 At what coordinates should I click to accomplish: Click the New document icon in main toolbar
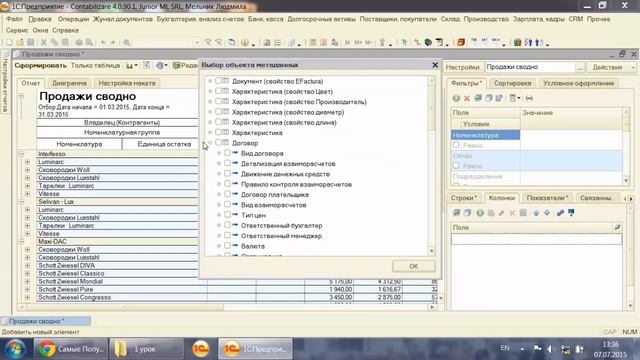coord(9,42)
